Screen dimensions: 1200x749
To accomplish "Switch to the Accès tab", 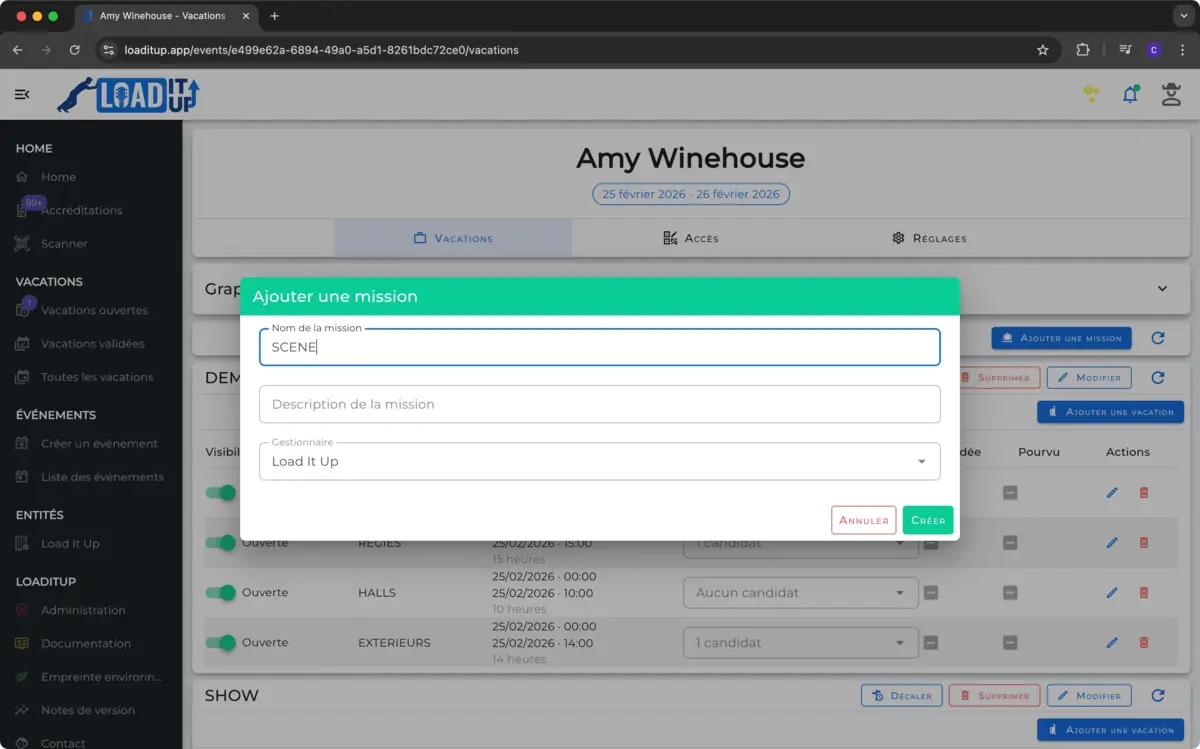I will [x=690, y=238].
